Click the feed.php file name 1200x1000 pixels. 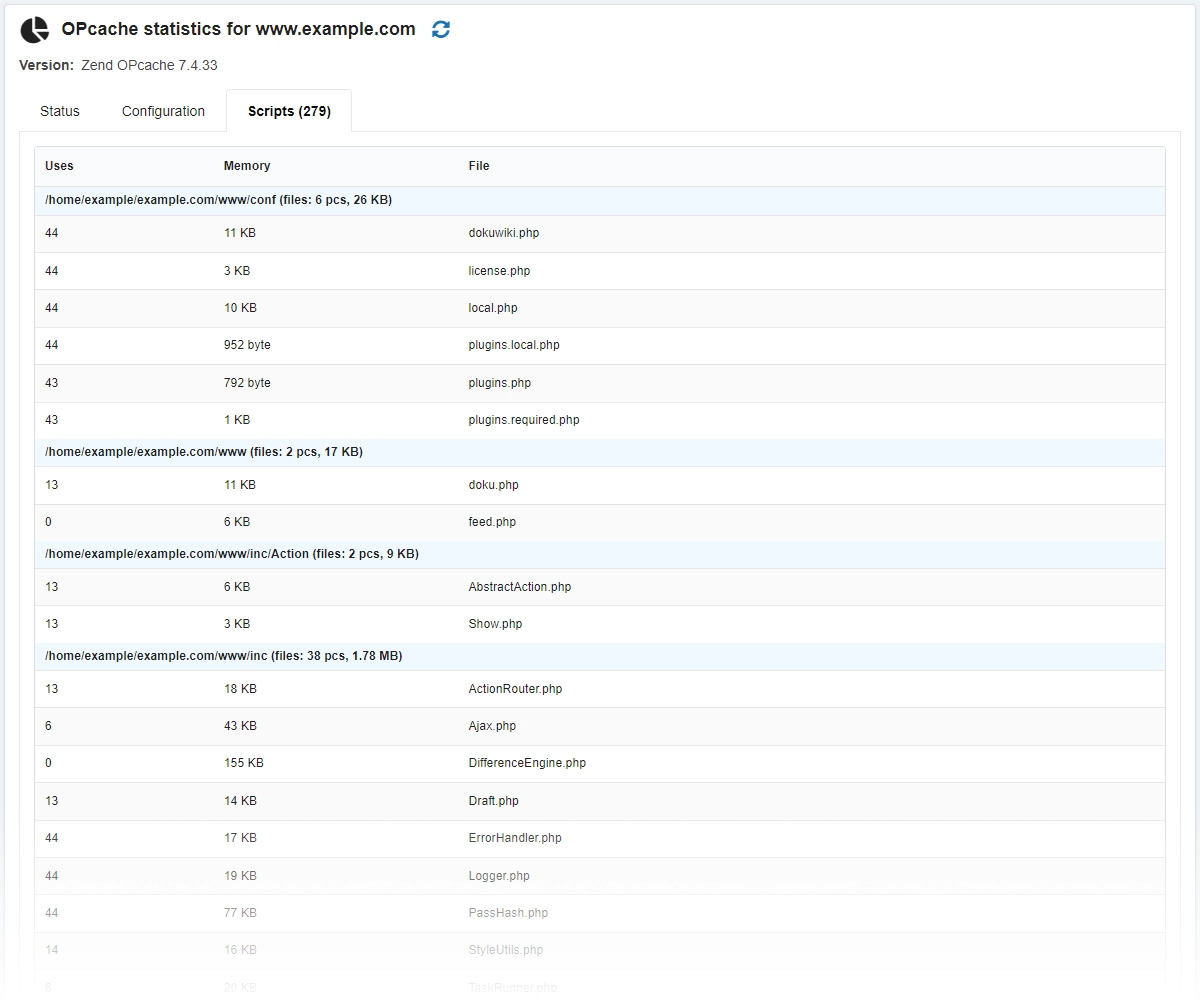[492, 522]
